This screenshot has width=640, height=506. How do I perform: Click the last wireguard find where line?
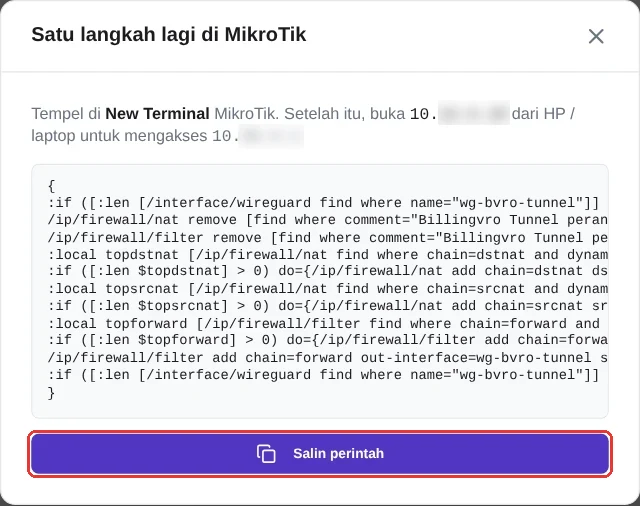(x=323, y=375)
